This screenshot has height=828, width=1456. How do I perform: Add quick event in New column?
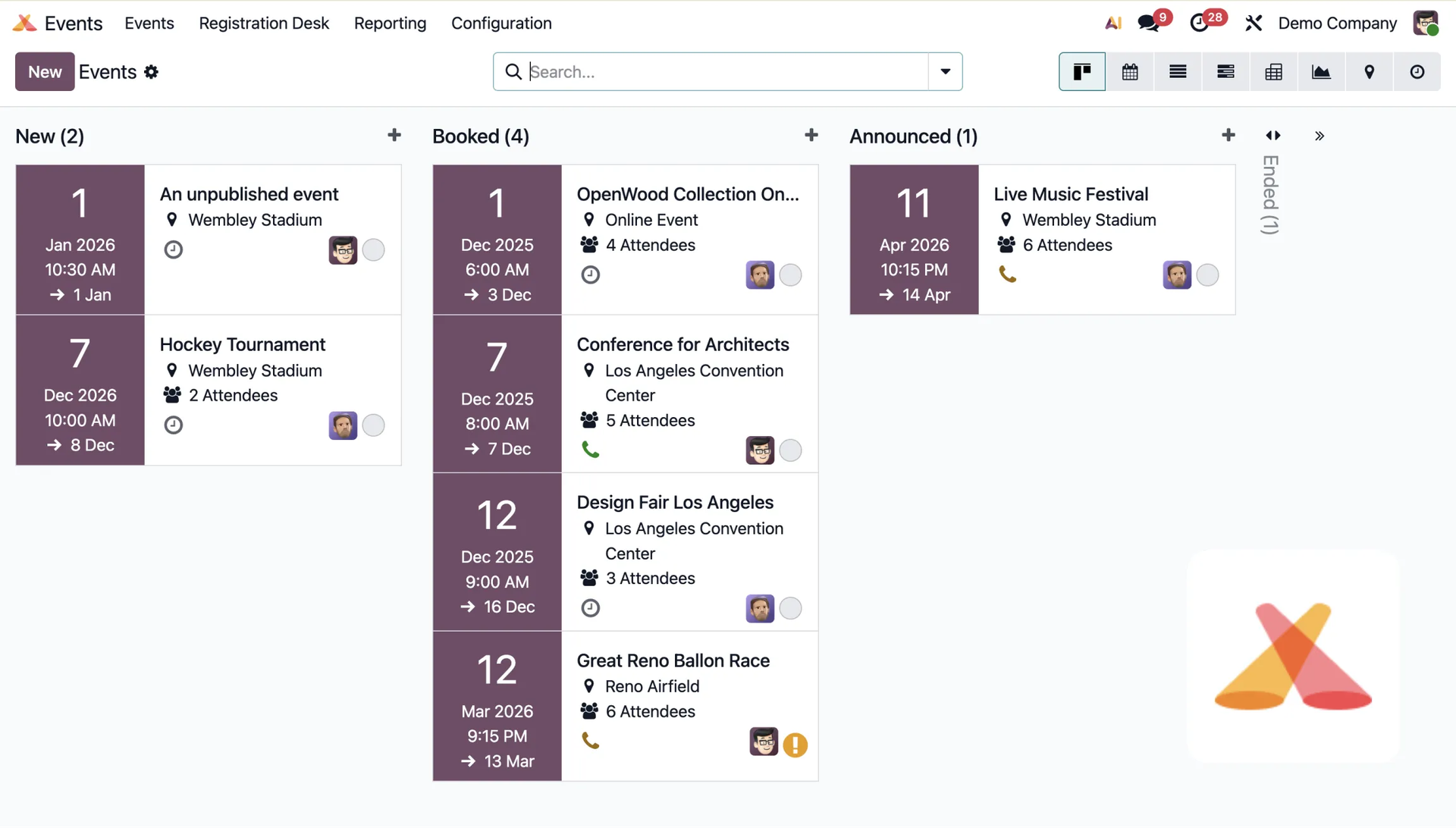(x=394, y=135)
